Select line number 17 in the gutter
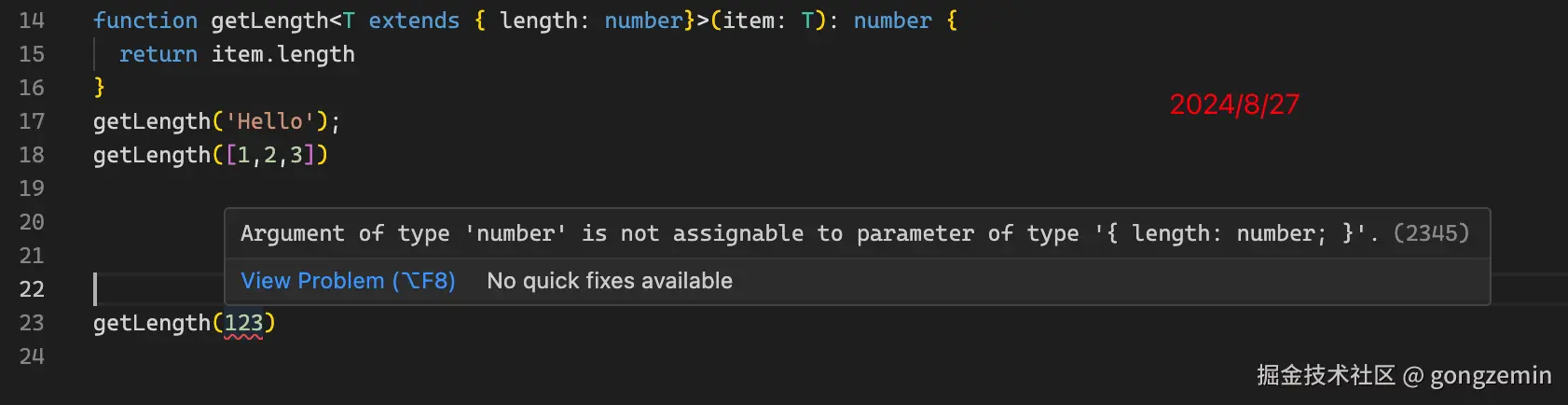1568x405 pixels. pos(32,121)
